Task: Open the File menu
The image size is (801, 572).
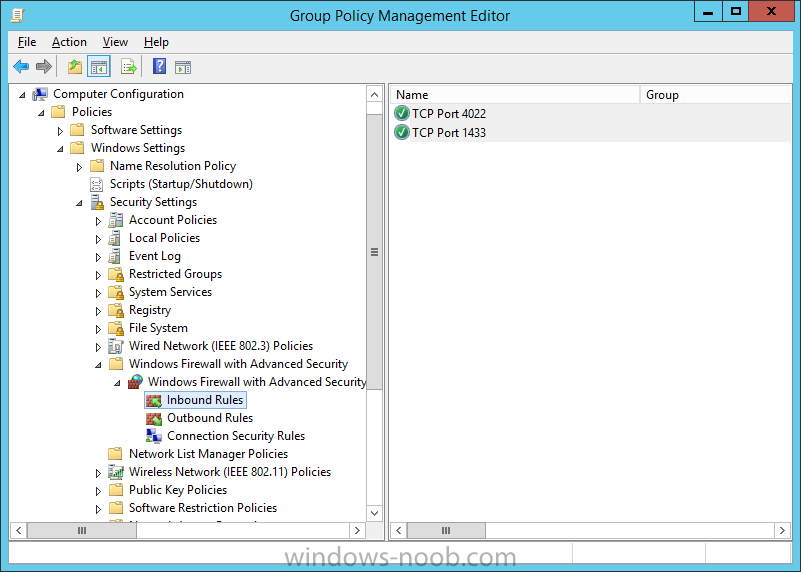Action: (x=27, y=42)
